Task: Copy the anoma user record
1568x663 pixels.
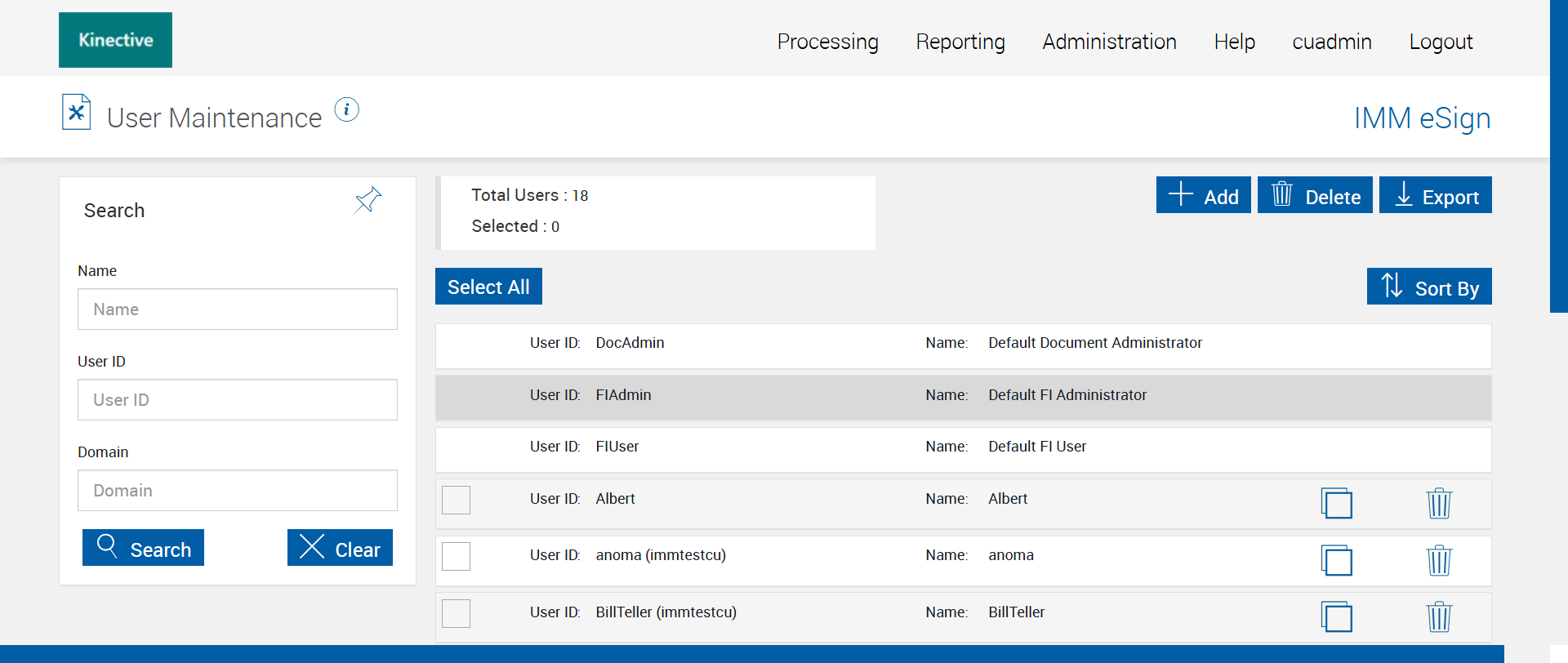Action: point(1336,560)
